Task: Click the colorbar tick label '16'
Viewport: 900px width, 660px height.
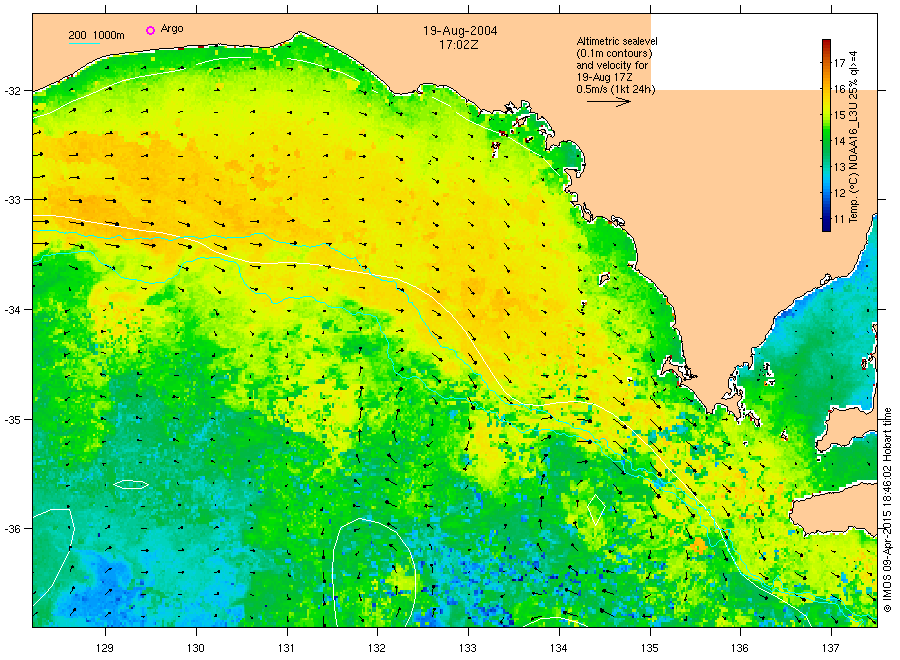Action: point(839,89)
